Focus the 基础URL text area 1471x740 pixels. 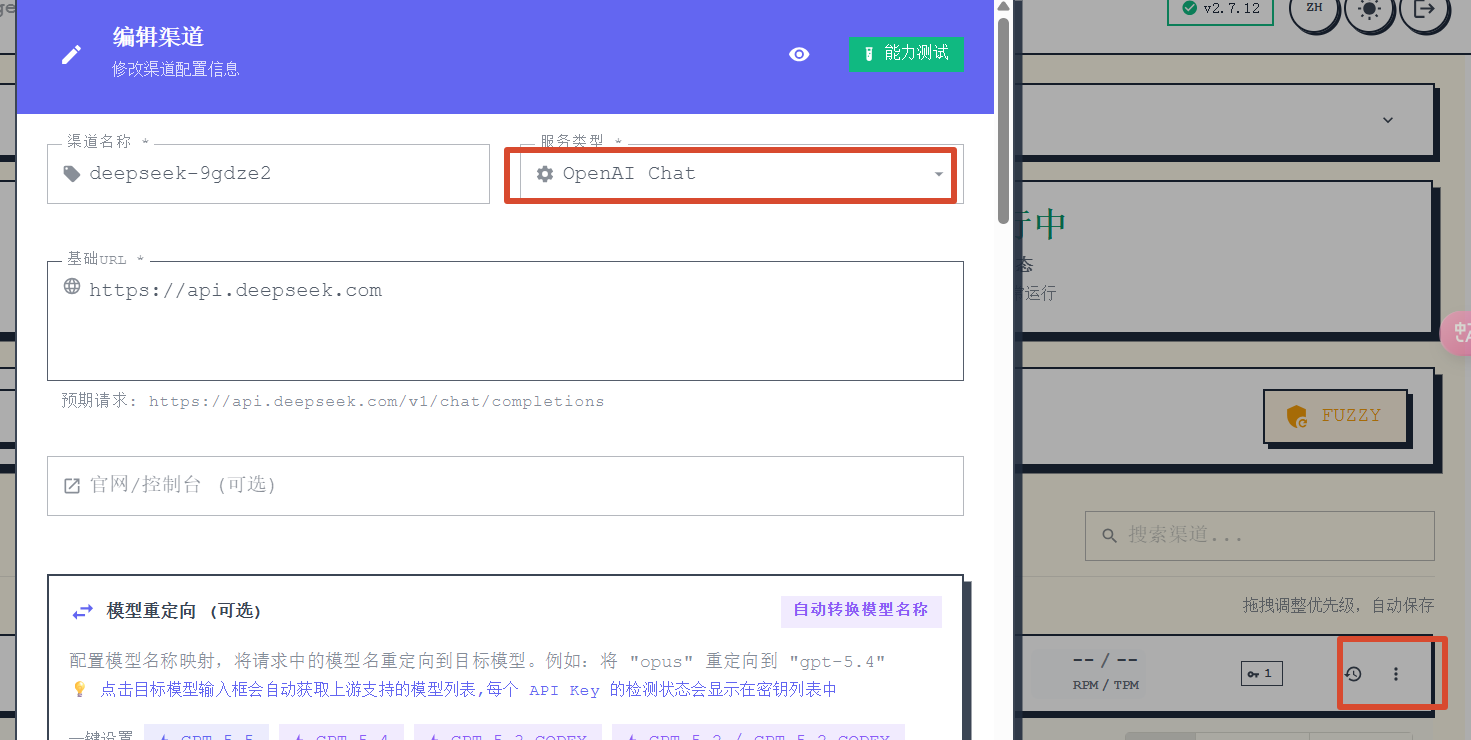tap(505, 321)
